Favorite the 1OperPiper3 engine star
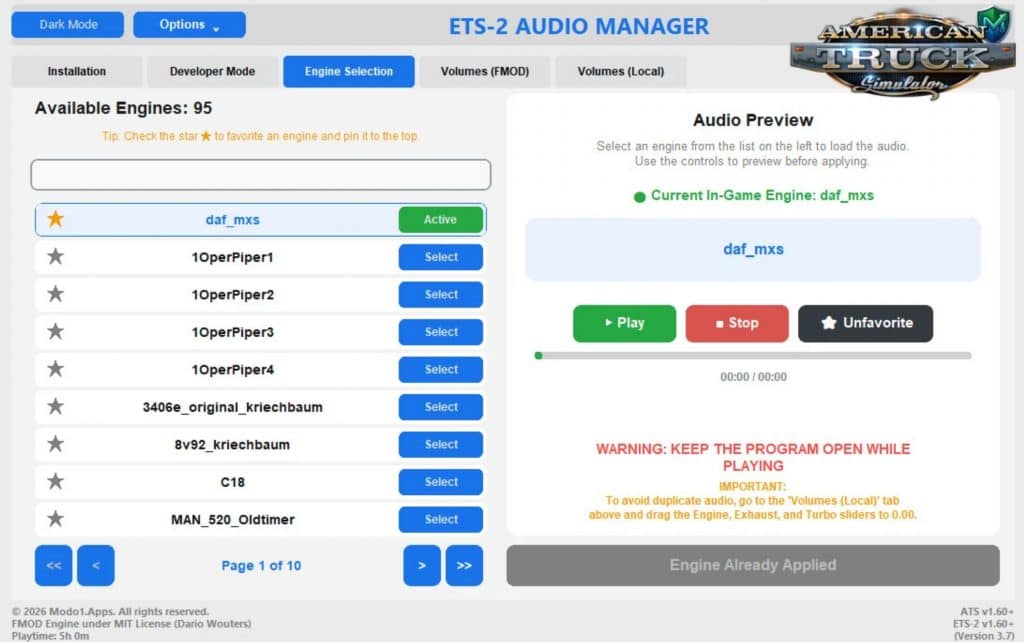 56,332
